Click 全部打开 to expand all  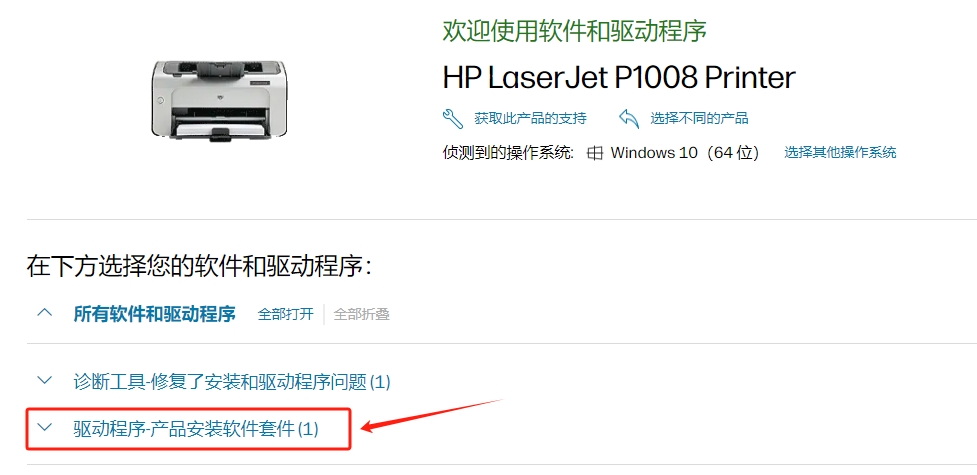click(x=285, y=314)
